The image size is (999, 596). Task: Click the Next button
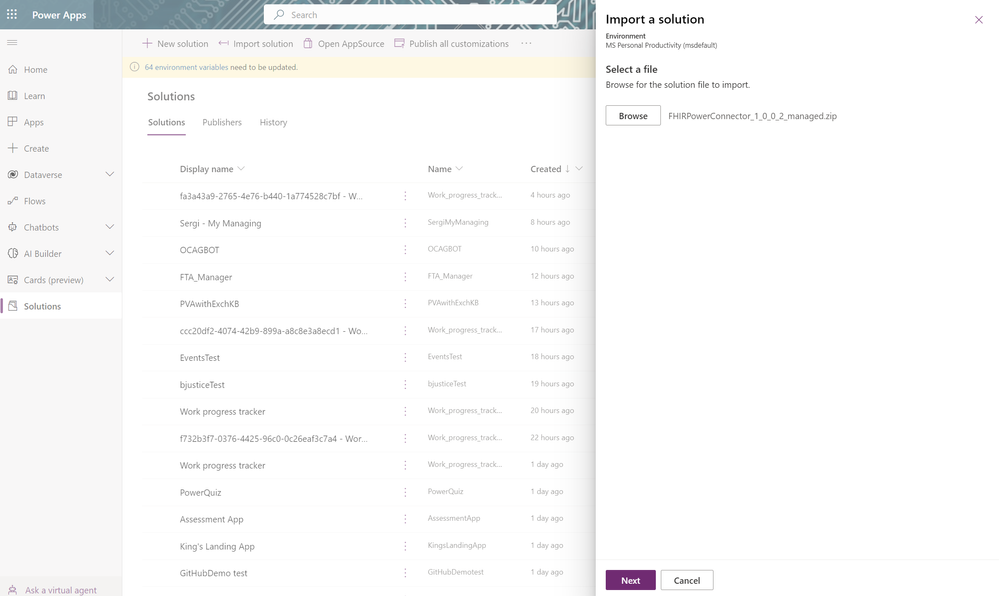tap(630, 580)
